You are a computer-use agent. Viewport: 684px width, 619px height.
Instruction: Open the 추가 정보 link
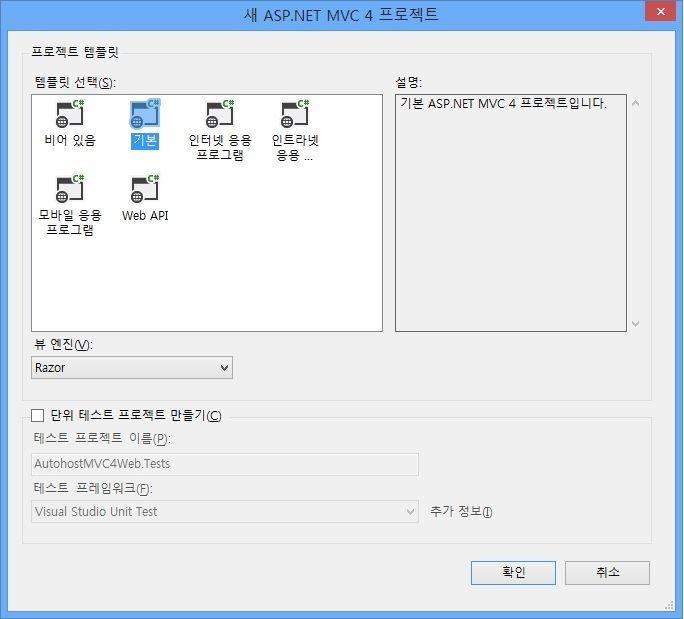(x=461, y=511)
